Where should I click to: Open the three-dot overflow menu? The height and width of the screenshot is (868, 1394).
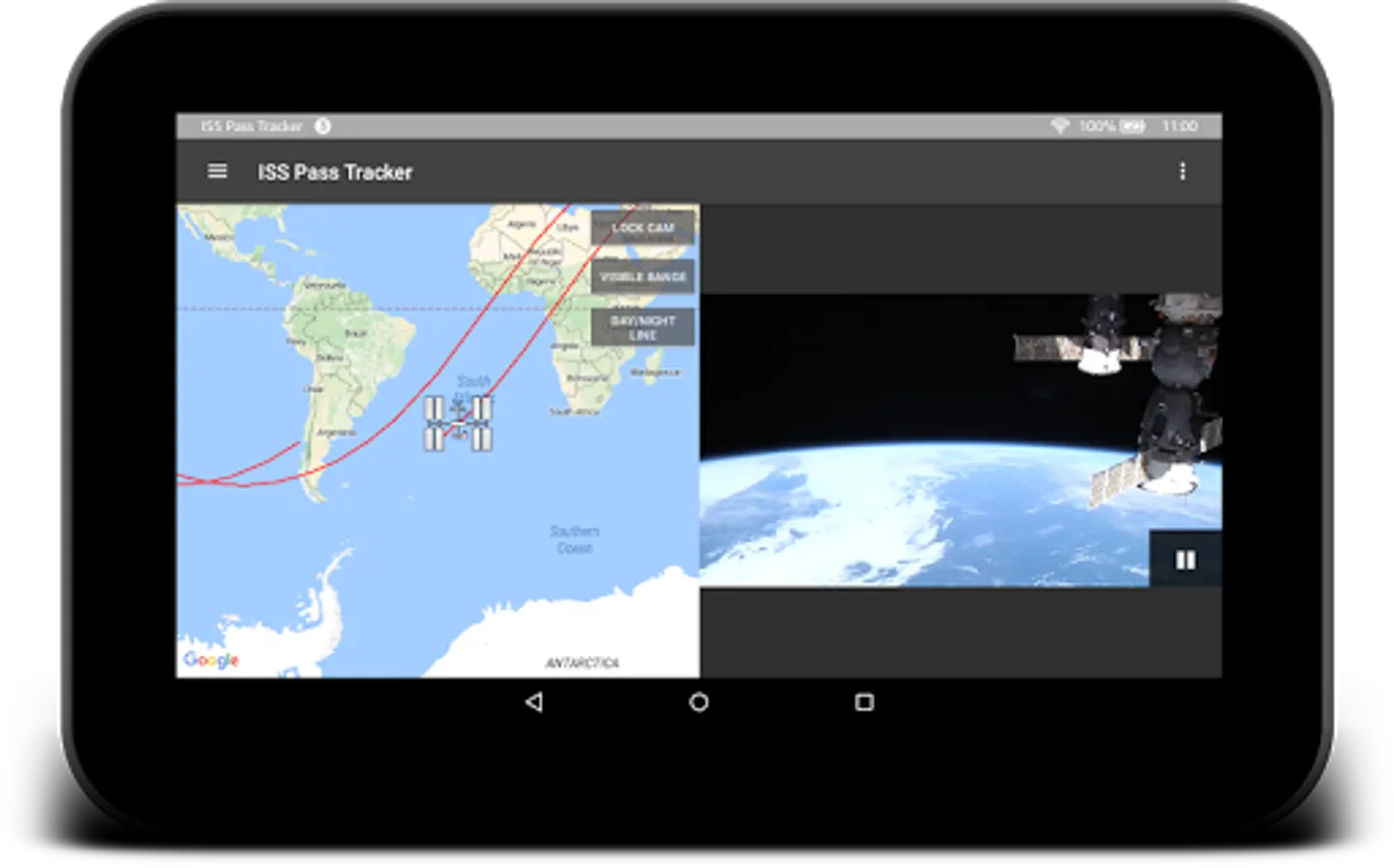1182,172
